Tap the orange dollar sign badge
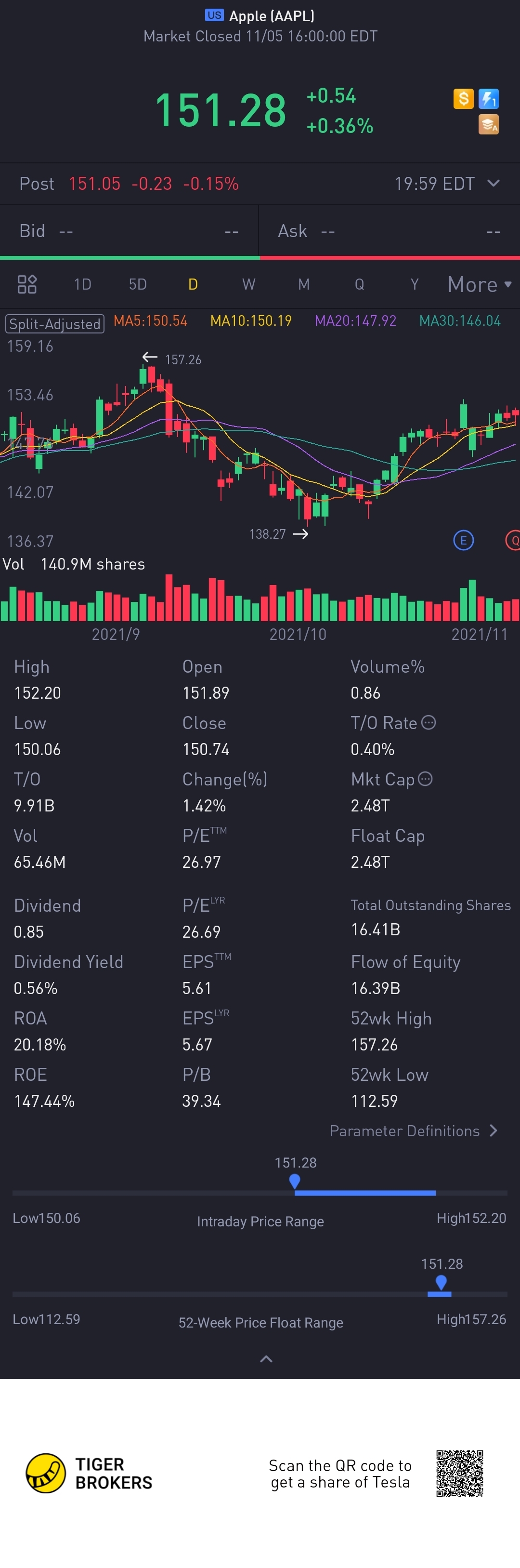This screenshot has width=520, height=1568. (x=463, y=99)
